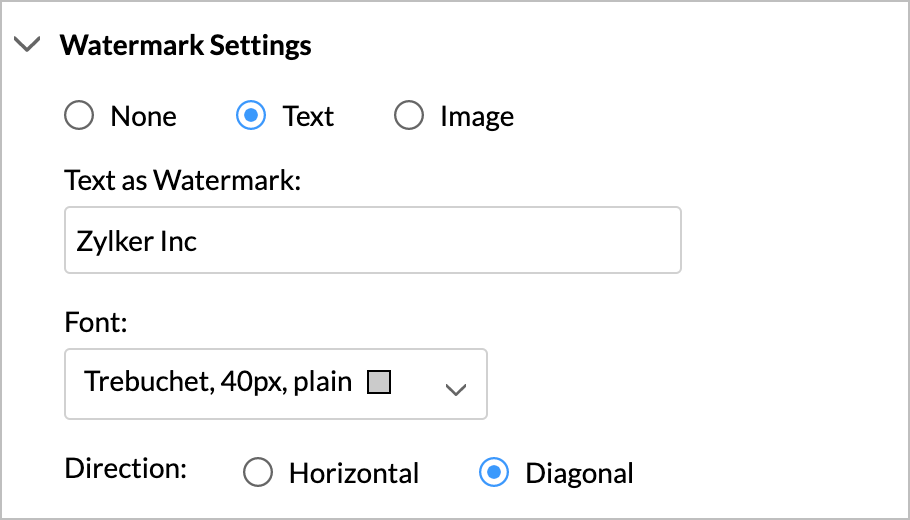Select the Image watermark radio button

click(408, 117)
